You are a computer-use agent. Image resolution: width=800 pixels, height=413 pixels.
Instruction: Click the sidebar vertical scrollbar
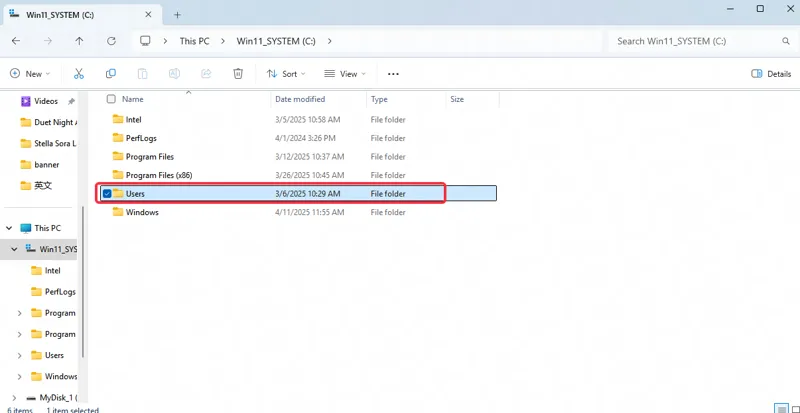[83, 282]
